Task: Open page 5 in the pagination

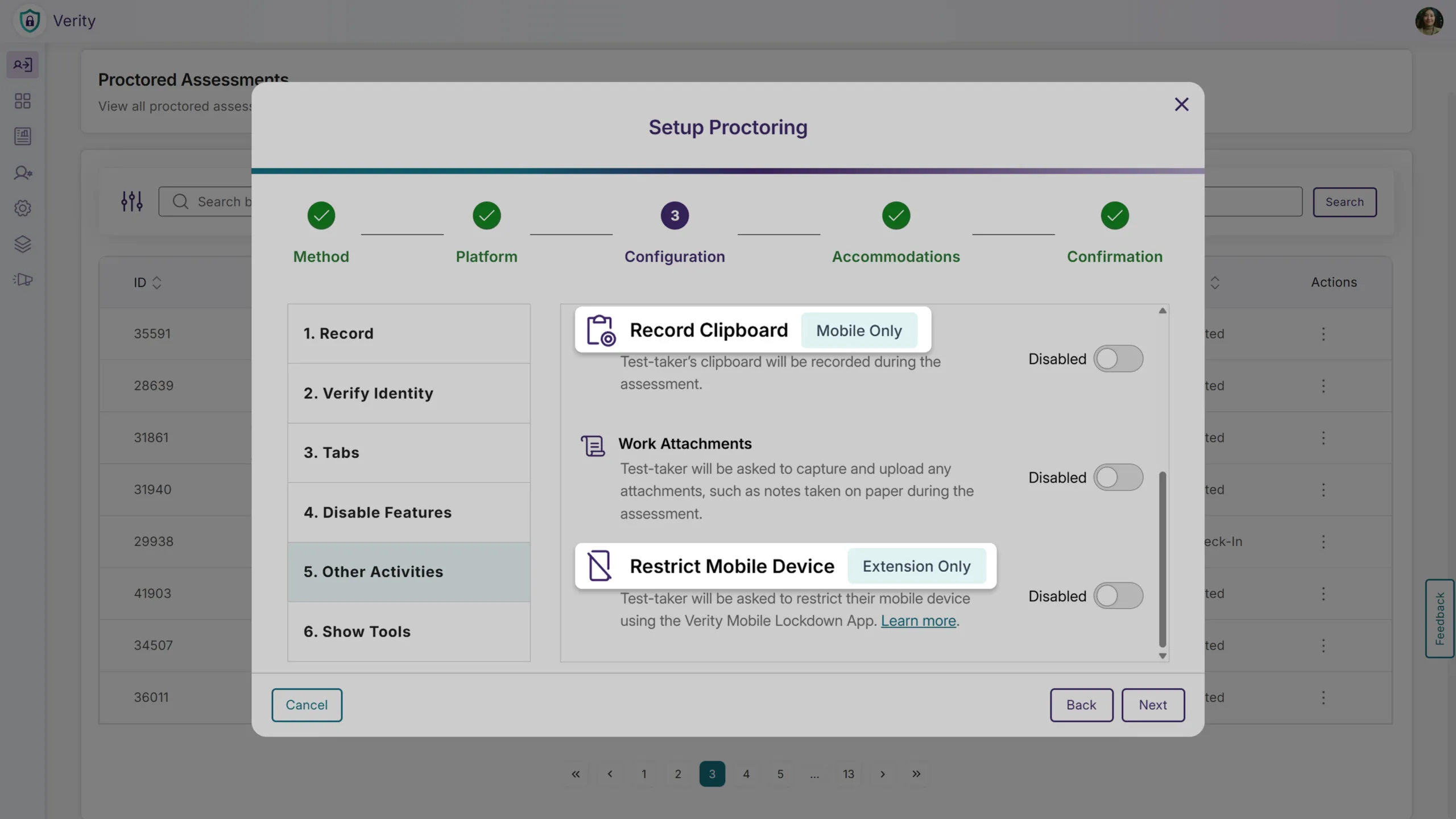Action: click(x=780, y=774)
